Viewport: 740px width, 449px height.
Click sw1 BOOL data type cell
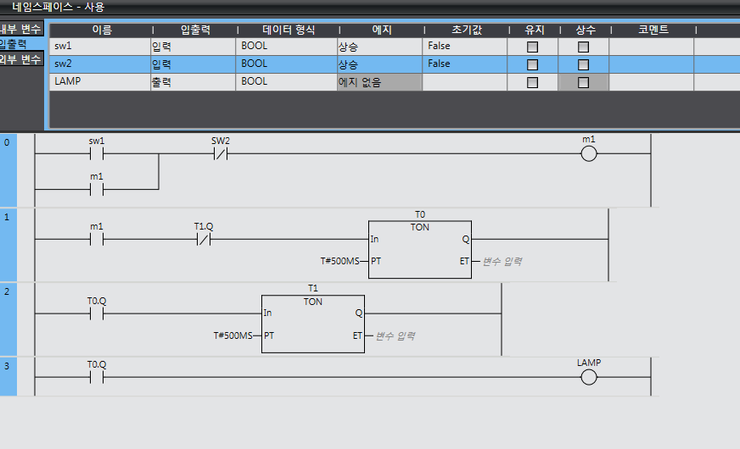286,46
